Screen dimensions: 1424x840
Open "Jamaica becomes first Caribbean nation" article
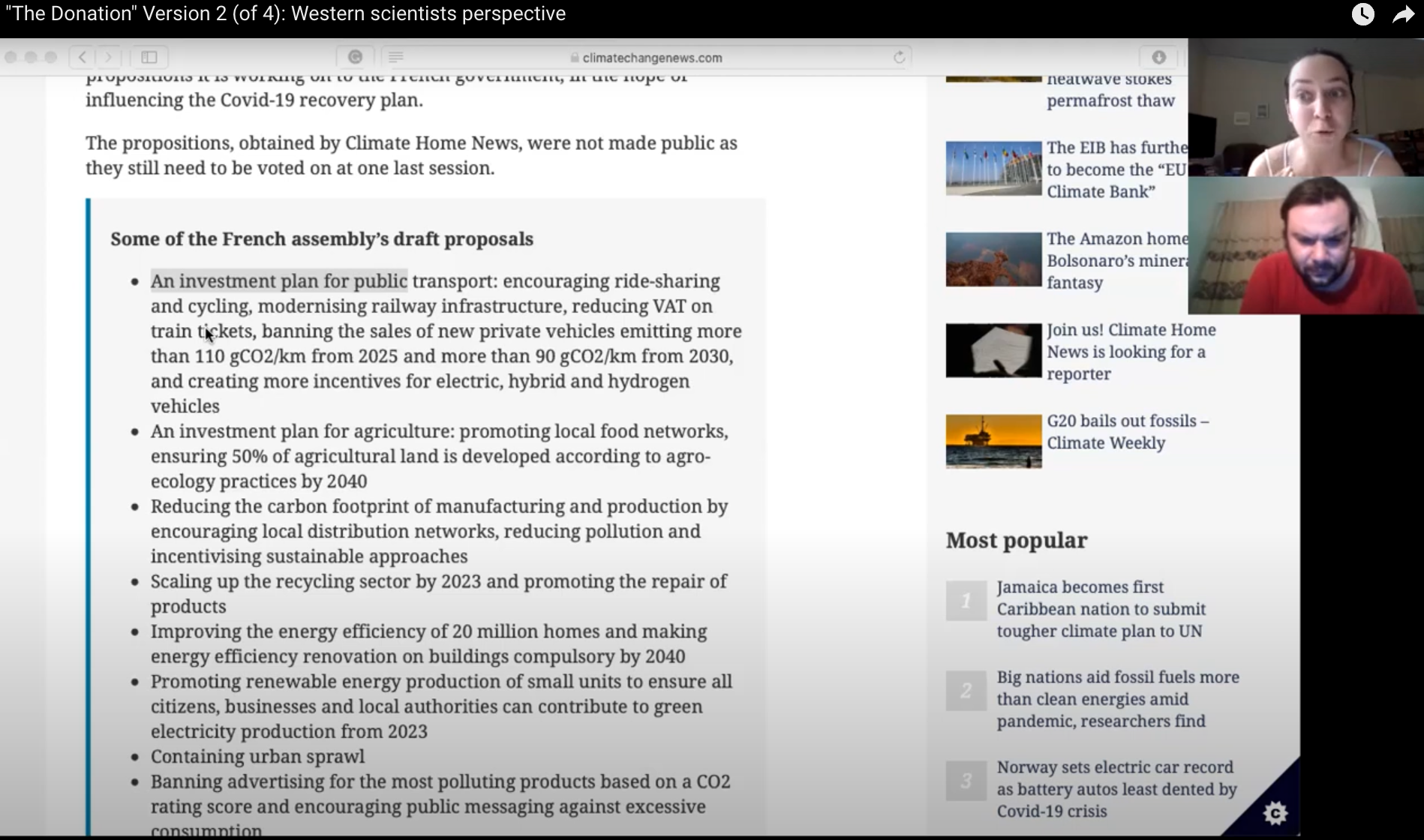coord(1101,609)
